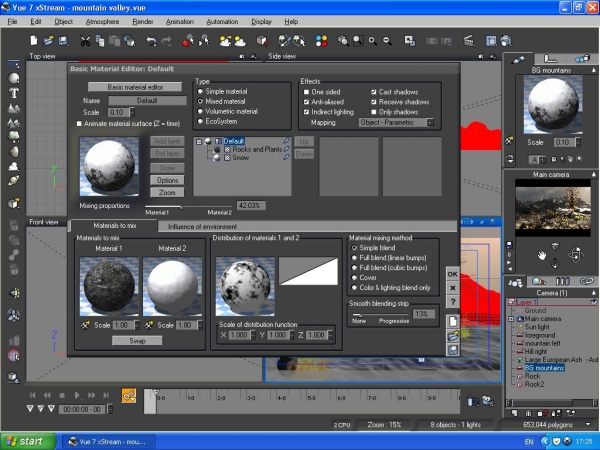Open the Automation menu
The image size is (600, 450).
(x=222, y=21)
